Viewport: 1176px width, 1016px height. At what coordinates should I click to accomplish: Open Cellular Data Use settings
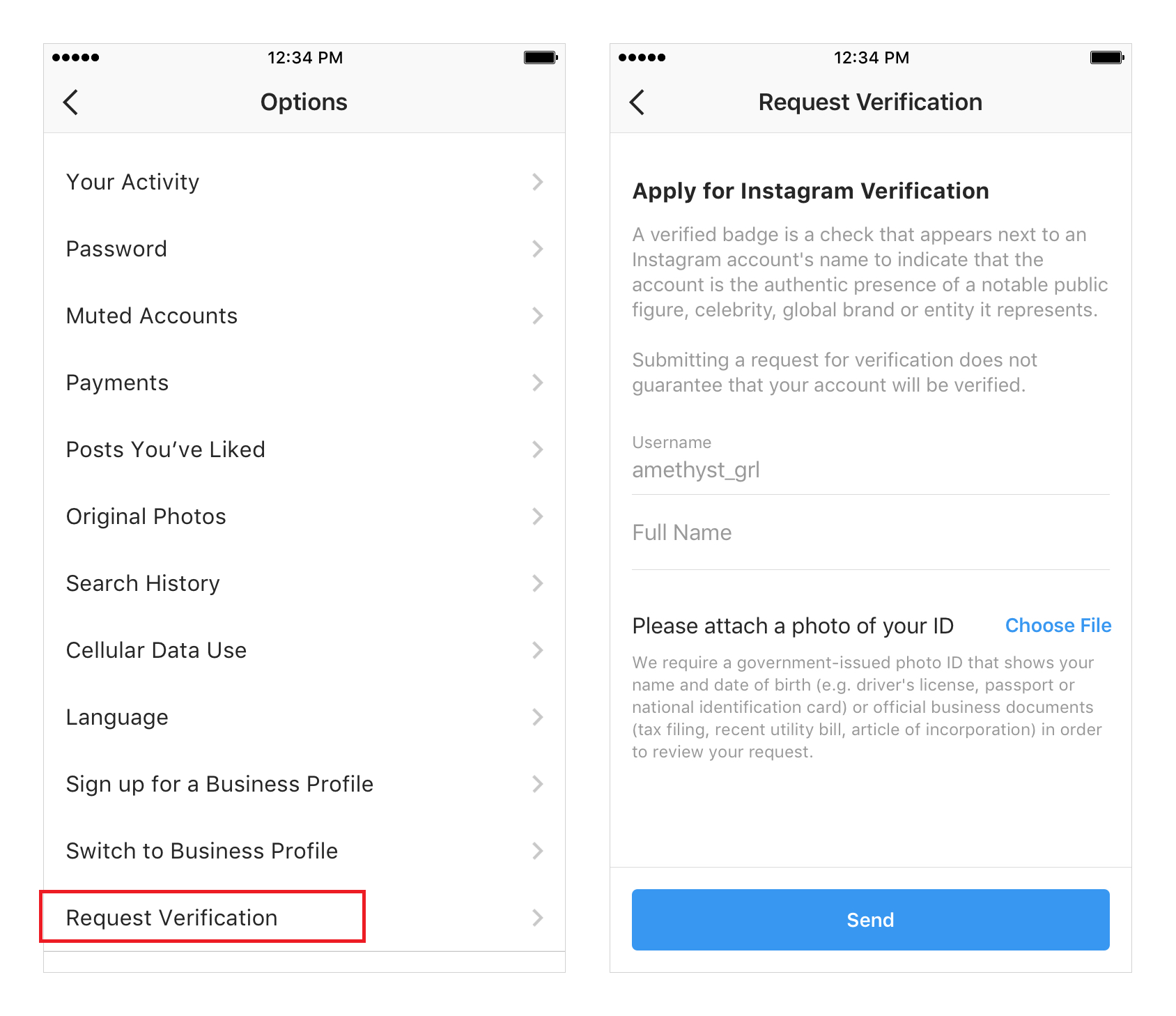pos(304,650)
